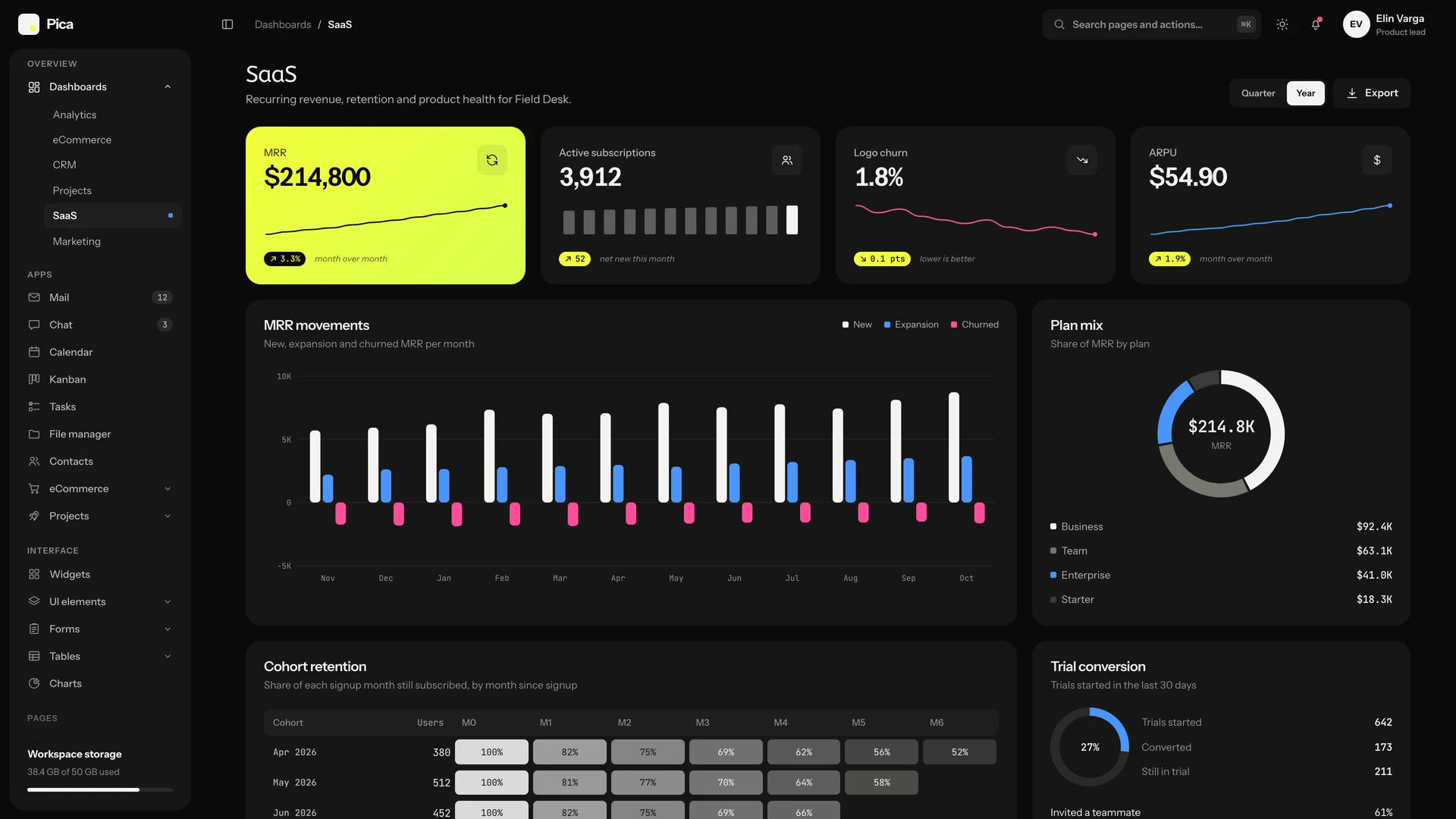The width and height of the screenshot is (1456, 819).
Task: Open Calendar in sidebar
Action: pos(100,352)
